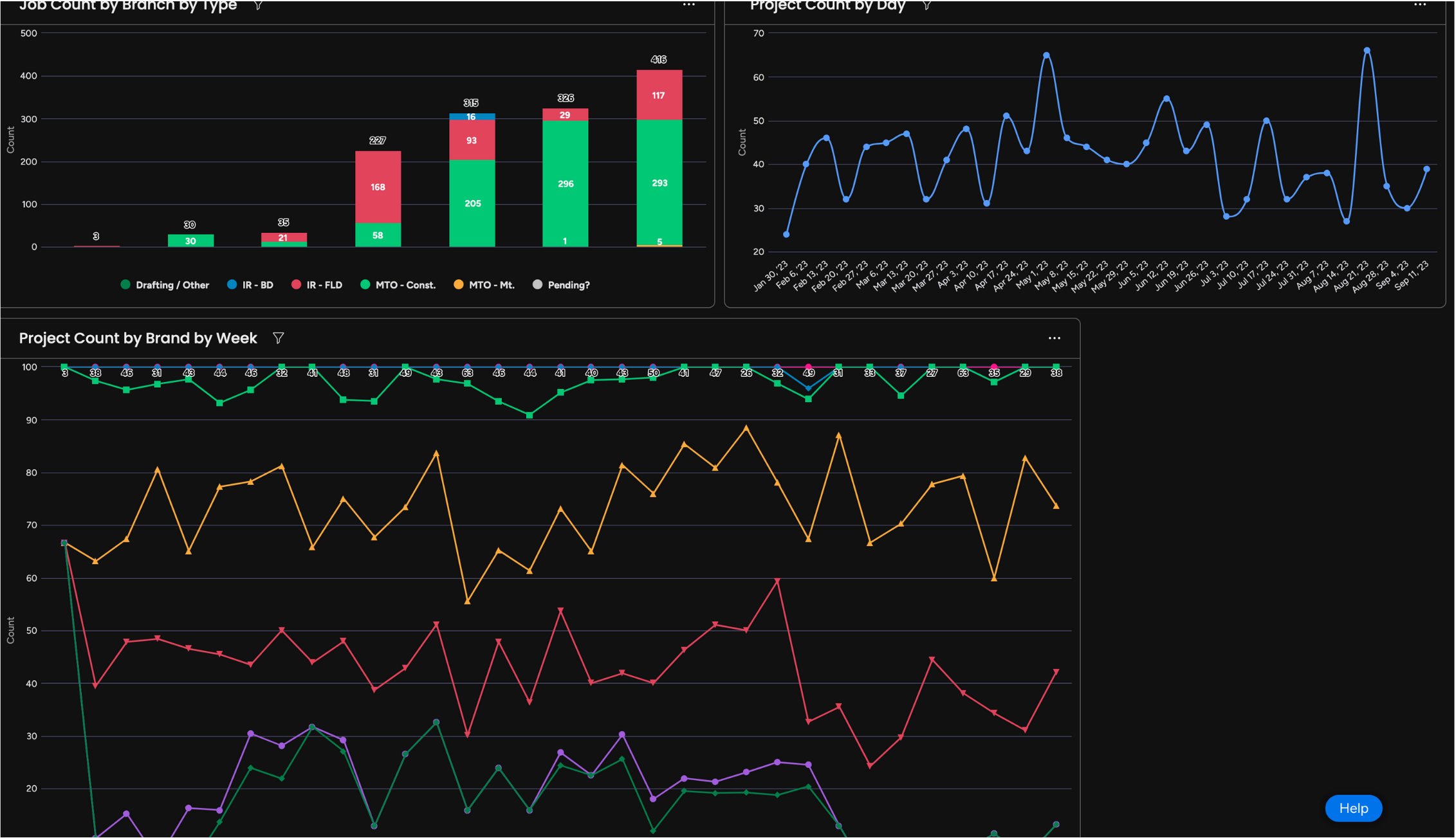Screen dimensions: 1456x838
Task: Toggle the IR - BD legend series
Action: 250,285
